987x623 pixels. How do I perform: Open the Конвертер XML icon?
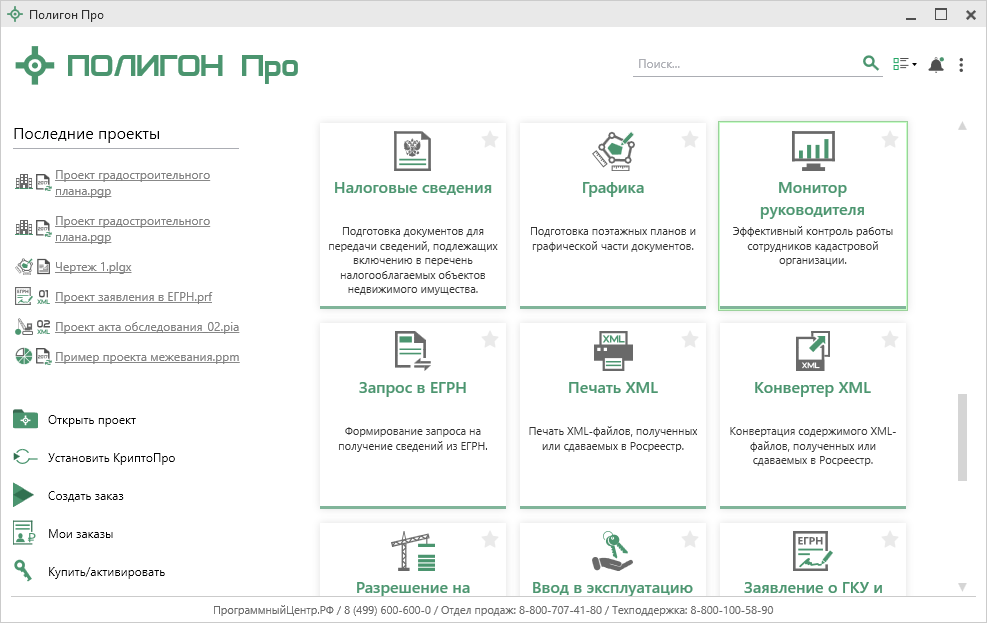pos(812,352)
